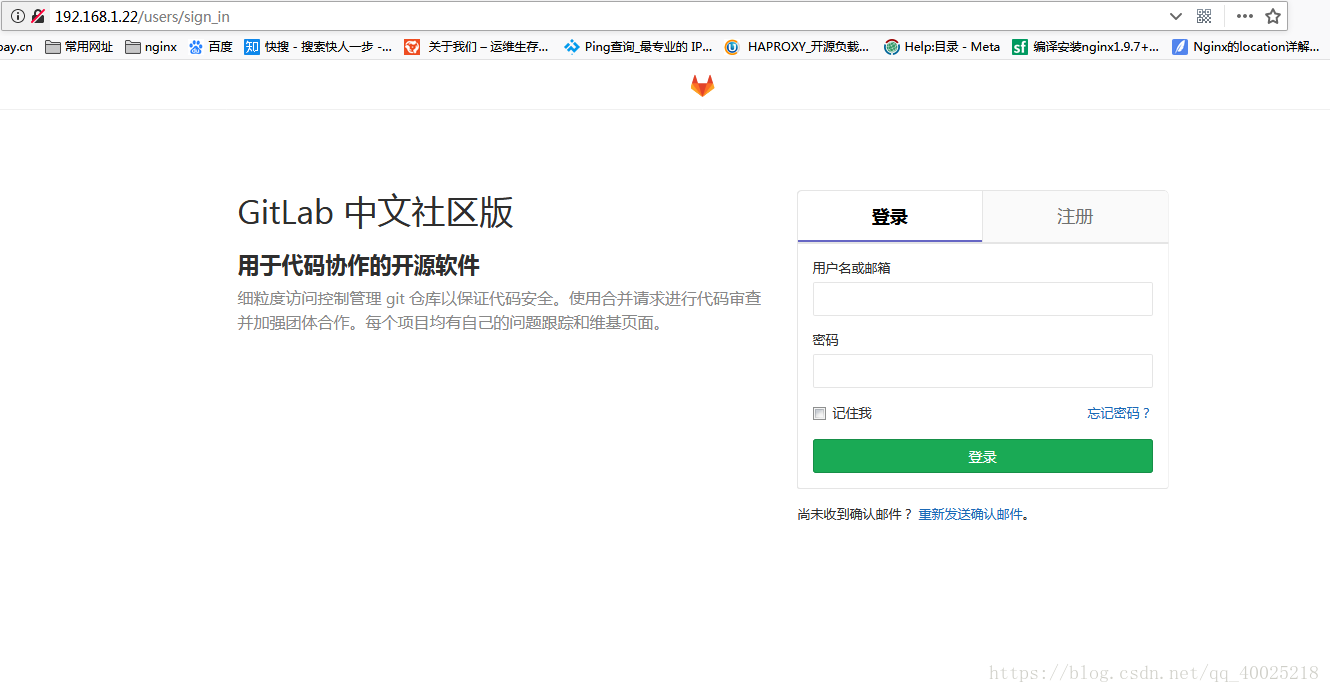Click the GitLab fox logo
This screenshot has height=693, width=1330.
pyautogui.click(x=703, y=86)
